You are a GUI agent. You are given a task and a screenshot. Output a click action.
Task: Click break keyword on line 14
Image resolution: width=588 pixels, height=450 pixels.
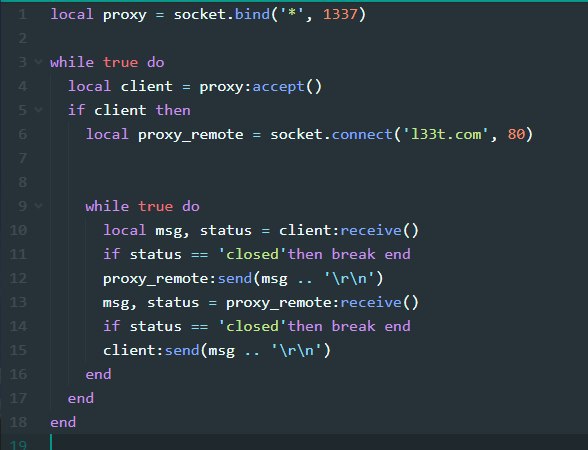[x=353, y=326]
